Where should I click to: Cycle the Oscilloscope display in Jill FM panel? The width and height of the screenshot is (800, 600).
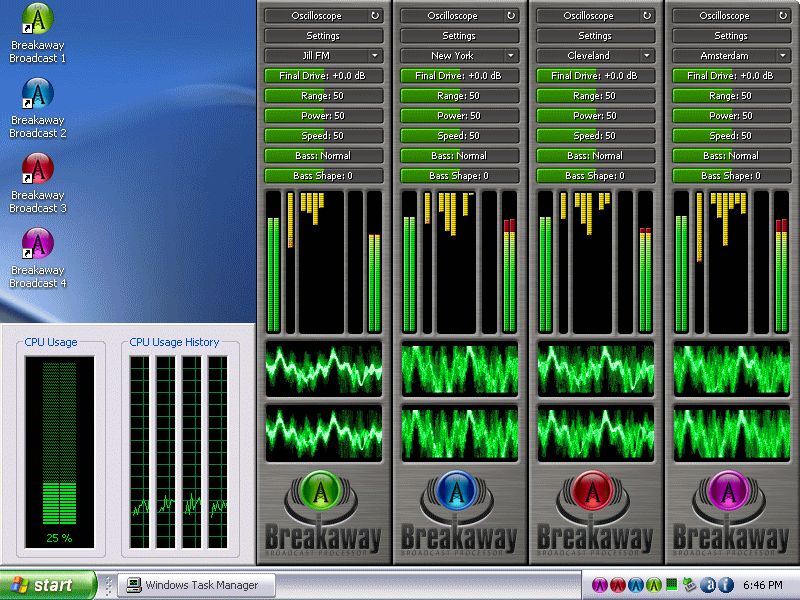click(x=374, y=16)
